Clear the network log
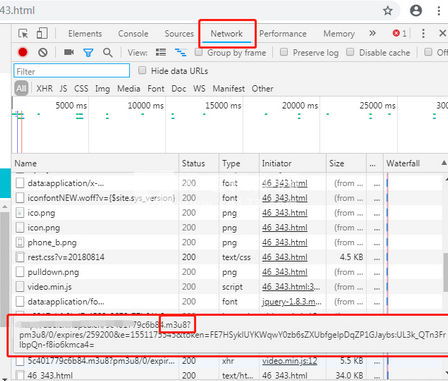This screenshot has height=381, width=448. click(43, 52)
